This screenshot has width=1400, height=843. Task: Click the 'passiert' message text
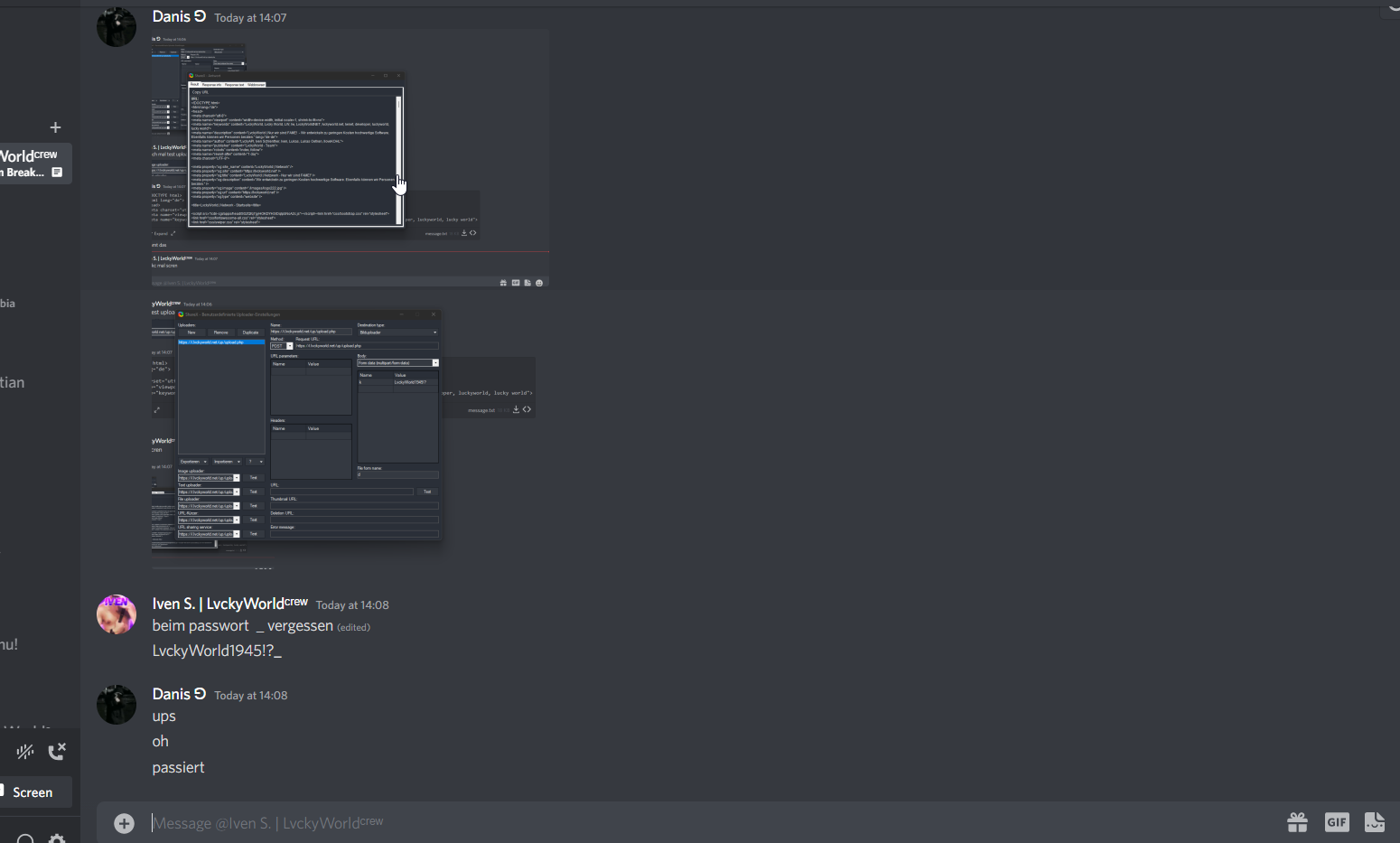coord(178,767)
